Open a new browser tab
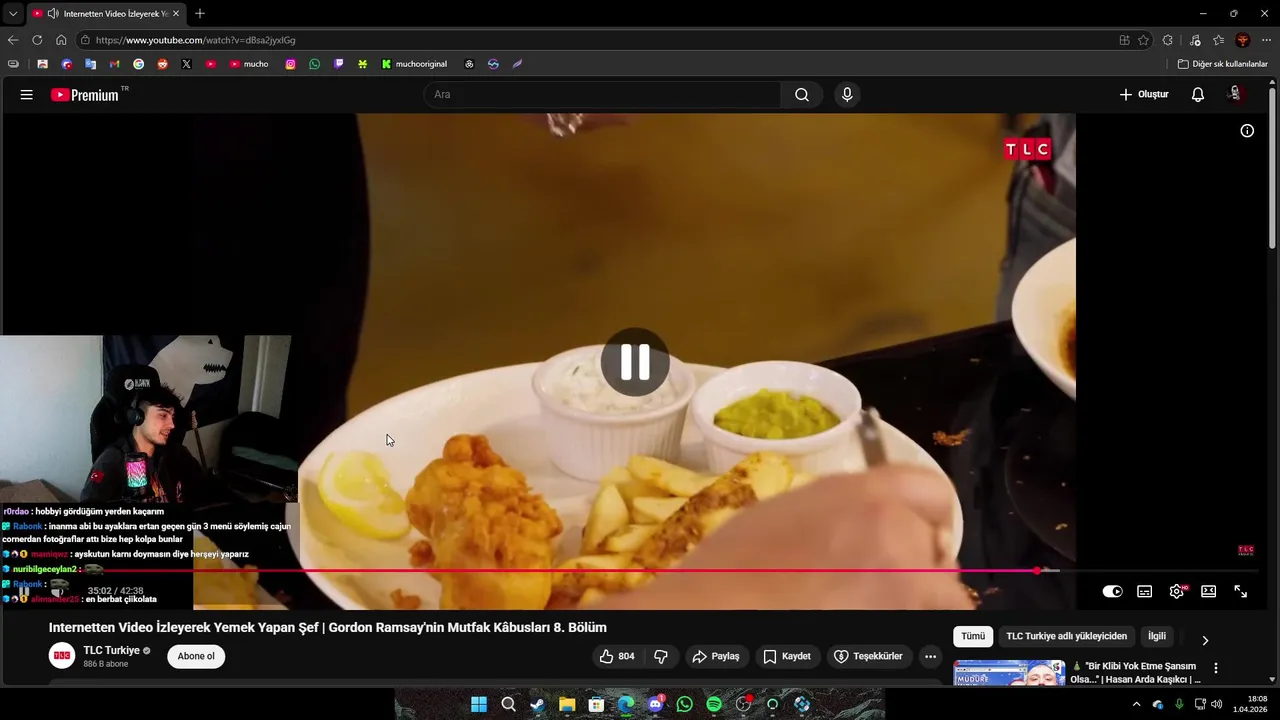 pos(200,14)
